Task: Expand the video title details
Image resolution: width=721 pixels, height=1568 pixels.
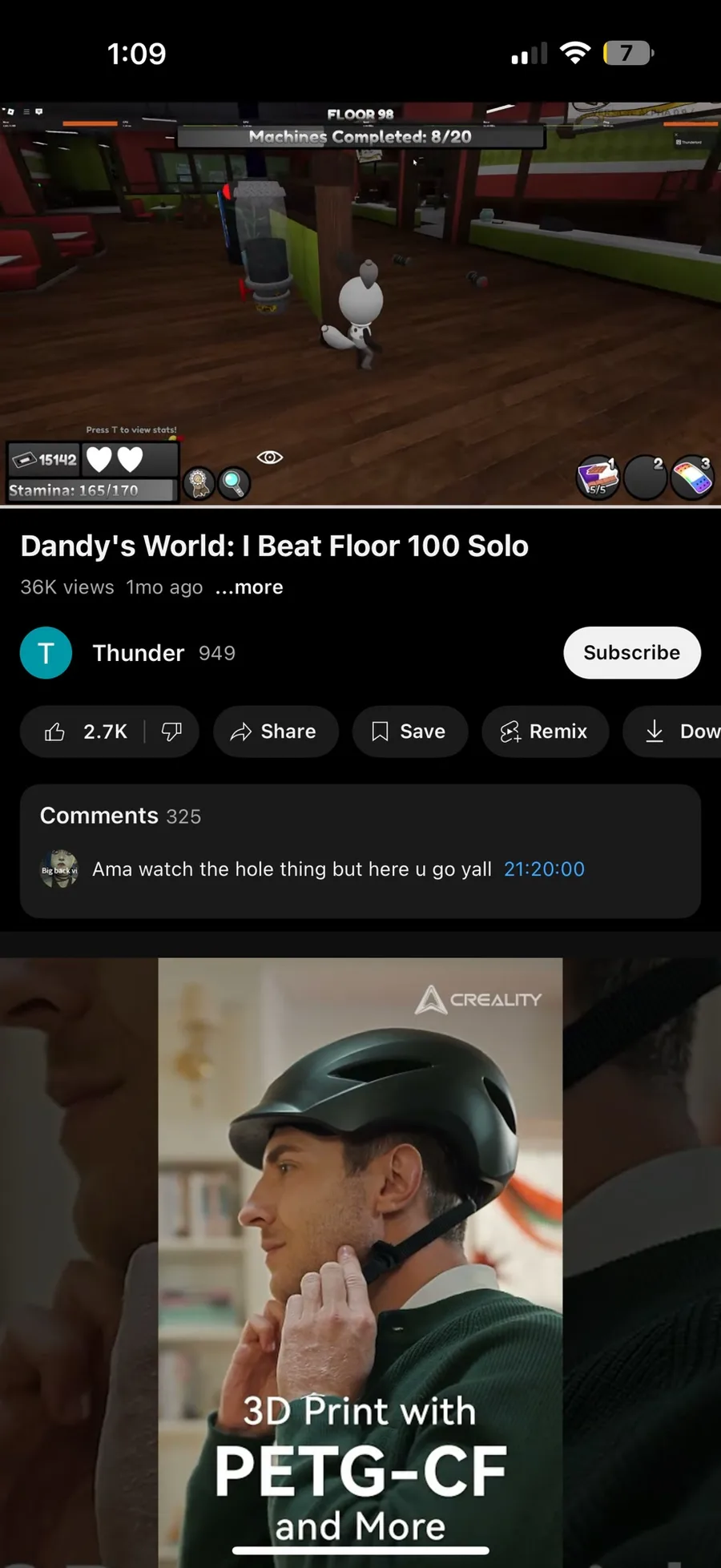Action: tap(275, 546)
